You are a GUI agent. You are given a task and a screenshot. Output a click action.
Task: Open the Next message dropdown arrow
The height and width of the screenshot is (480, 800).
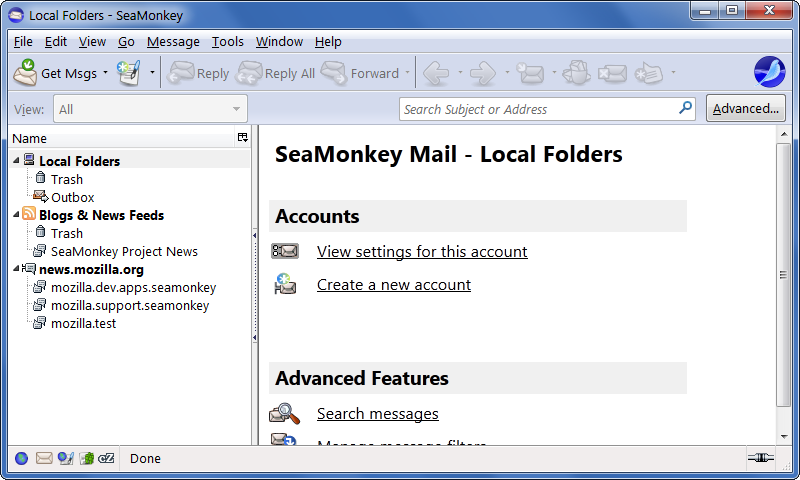[554, 73]
